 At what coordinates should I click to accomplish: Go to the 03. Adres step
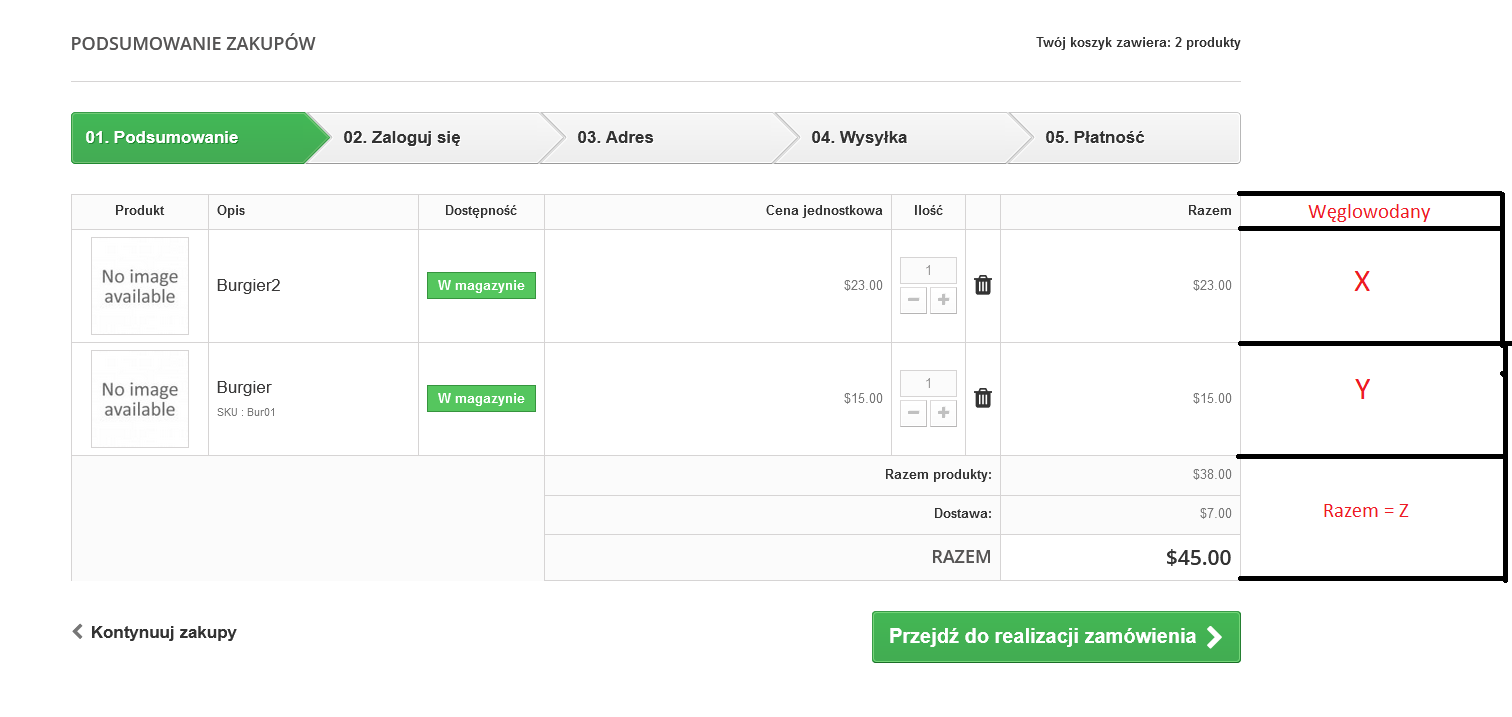615,138
